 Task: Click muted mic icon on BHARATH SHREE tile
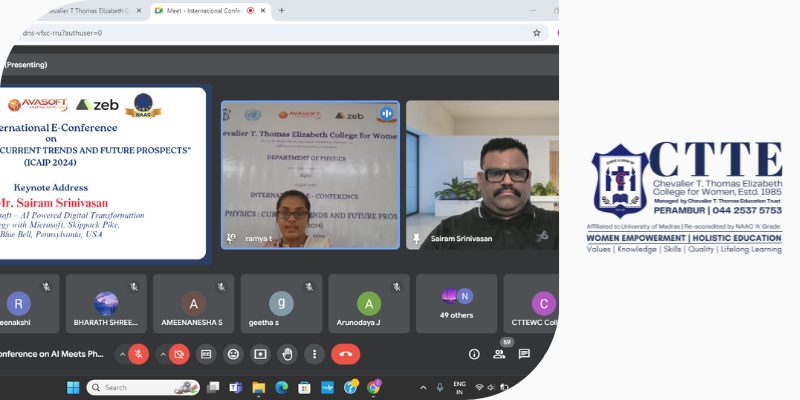coord(134,287)
